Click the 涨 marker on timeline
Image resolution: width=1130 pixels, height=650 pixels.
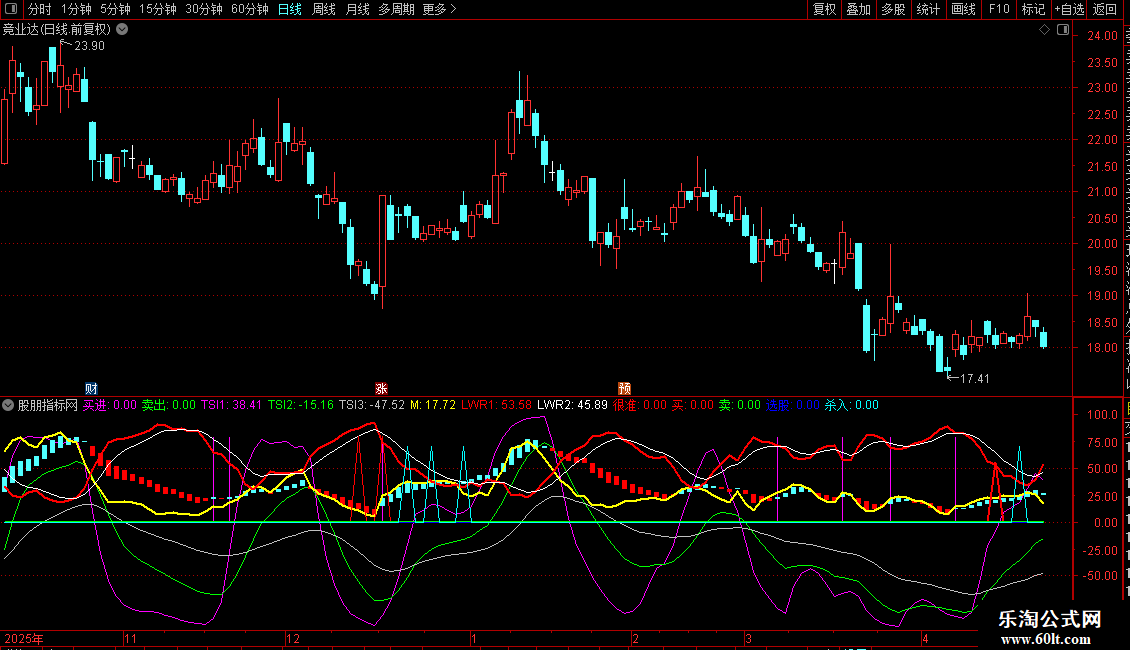381,389
